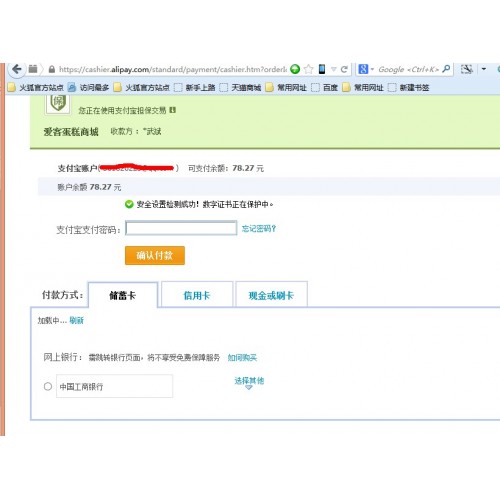500x500 pixels.
Task: Reload the page with the refresh icon
Action: 344,69
